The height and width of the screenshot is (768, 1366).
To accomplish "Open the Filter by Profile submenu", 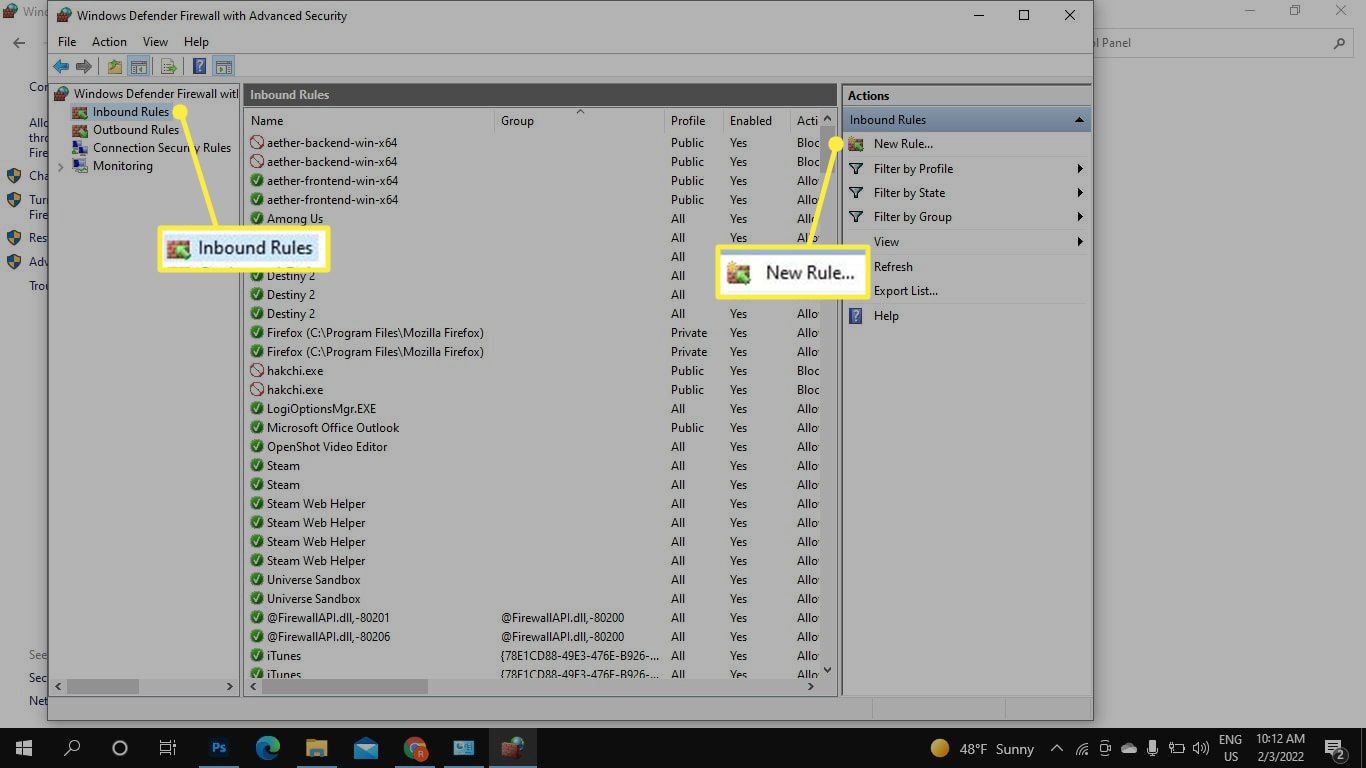I will click(x=966, y=169).
